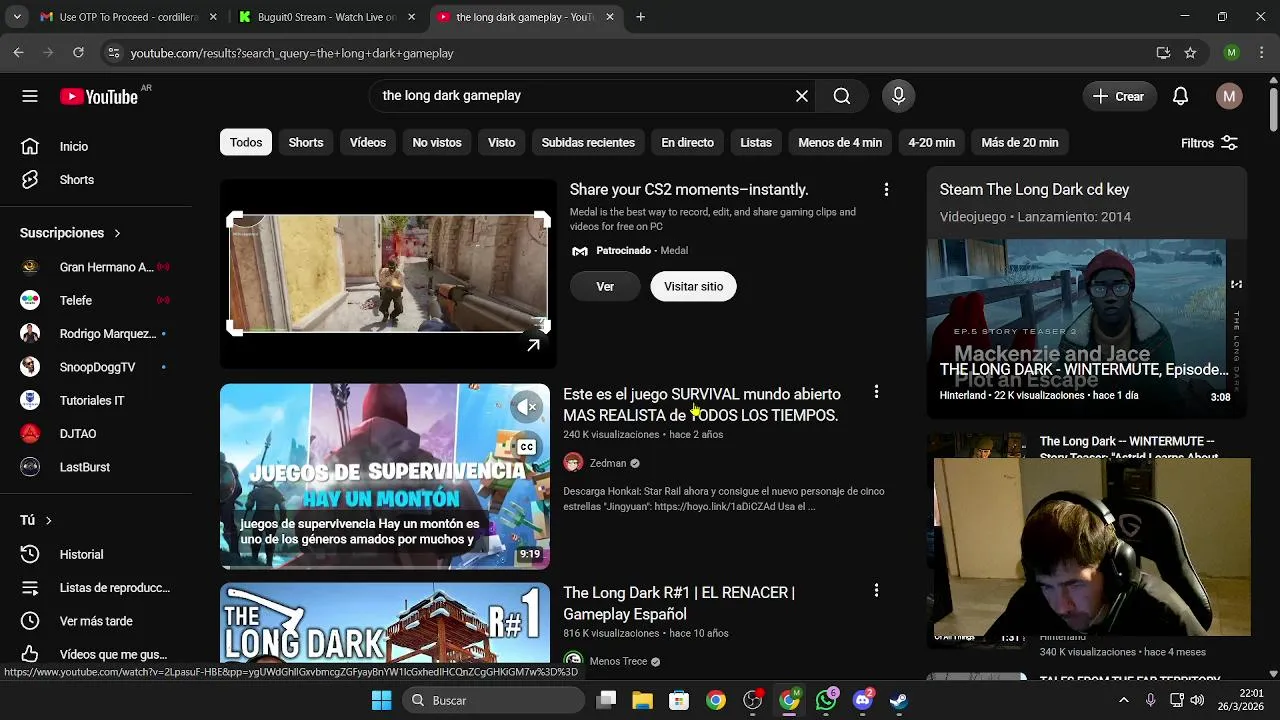This screenshot has width=1280, height=720.
Task: Open Shorts in the sidebar
Action: [x=96, y=180]
